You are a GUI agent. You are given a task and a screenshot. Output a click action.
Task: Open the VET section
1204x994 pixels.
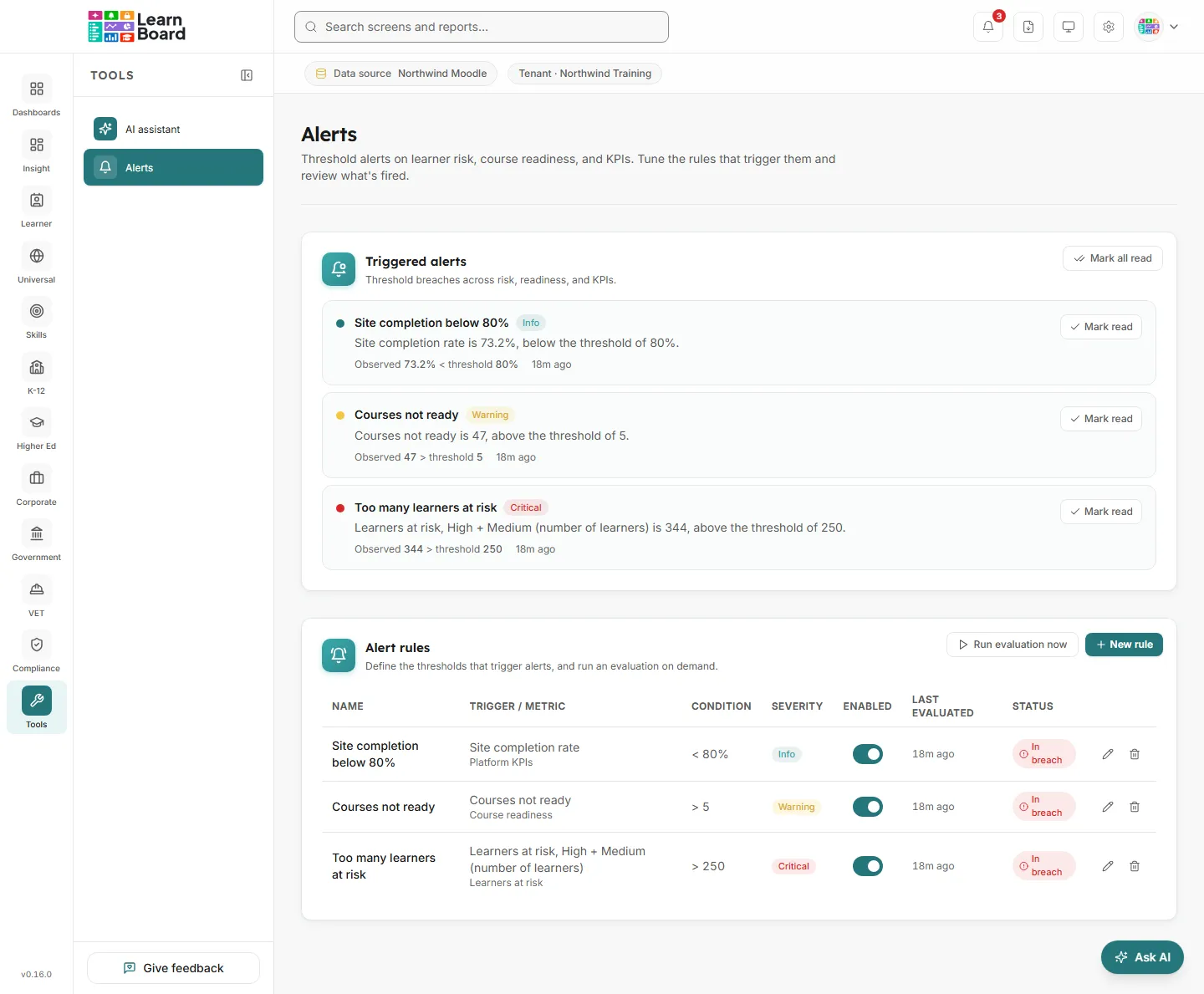[x=37, y=597]
